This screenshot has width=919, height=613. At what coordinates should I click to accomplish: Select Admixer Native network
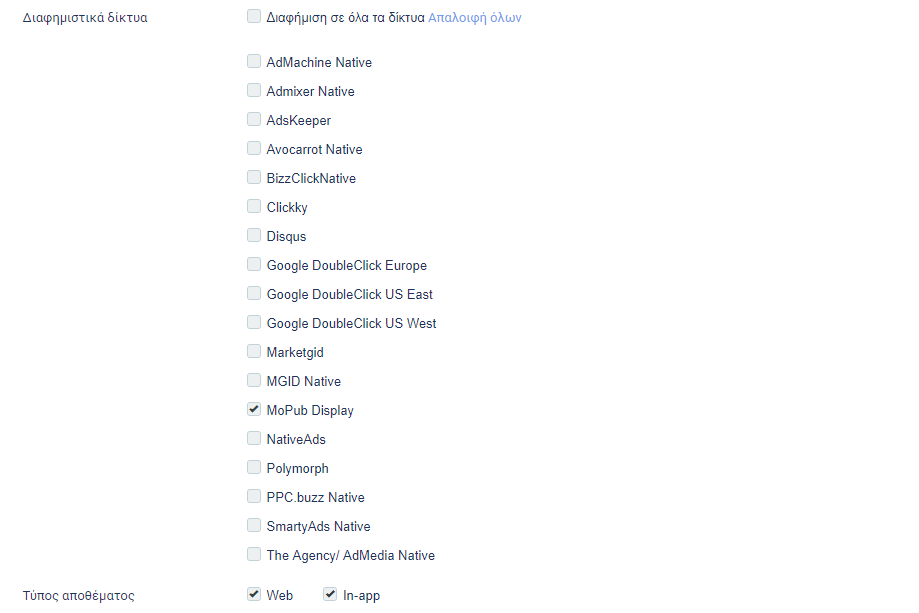(x=254, y=90)
